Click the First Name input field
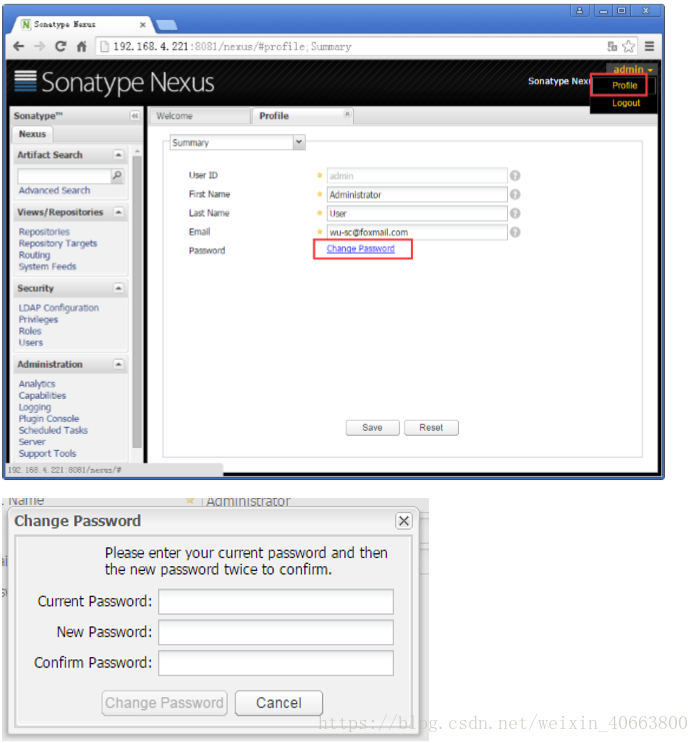This screenshot has width=699, height=743. [417, 195]
